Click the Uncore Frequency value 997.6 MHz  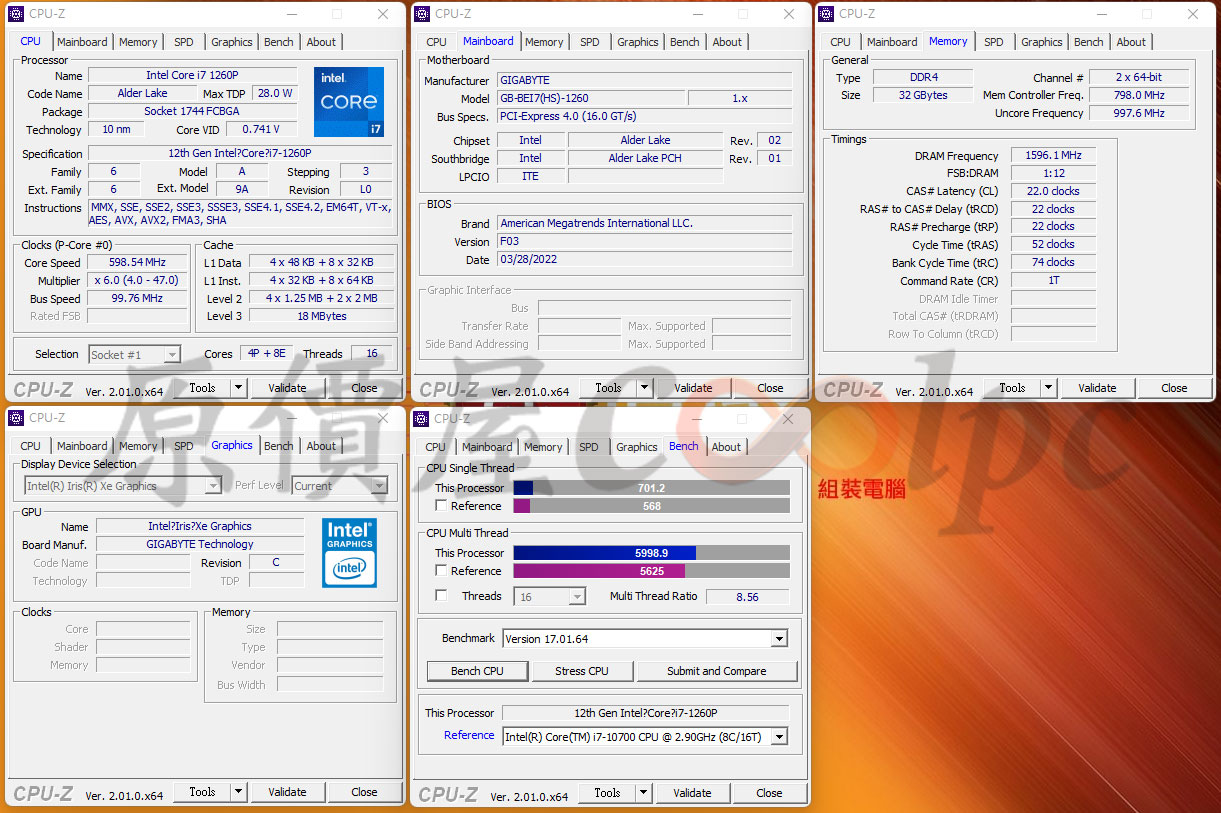click(1139, 113)
